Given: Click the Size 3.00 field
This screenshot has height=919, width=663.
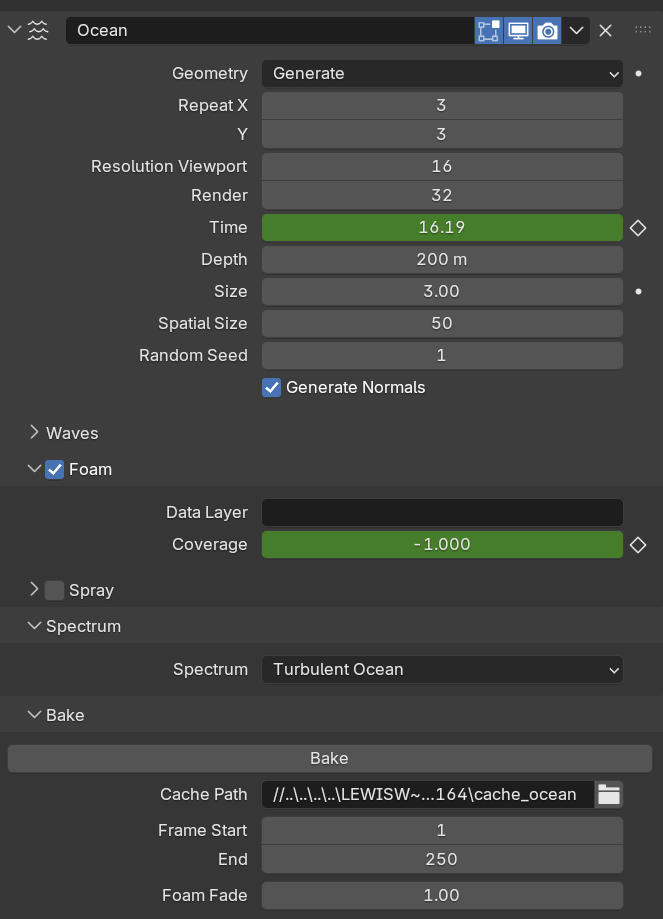Looking at the screenshot, I should [442, 291].
